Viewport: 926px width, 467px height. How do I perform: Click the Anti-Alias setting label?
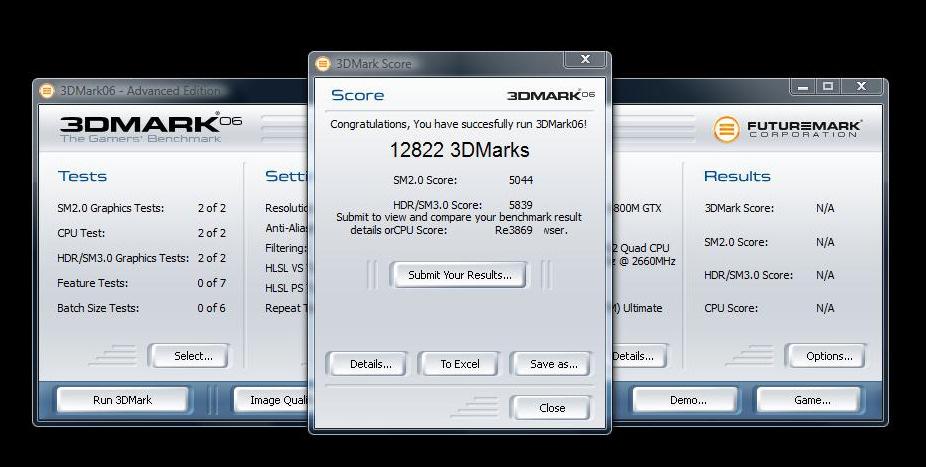pyautogui.click(x=287, y=228)
